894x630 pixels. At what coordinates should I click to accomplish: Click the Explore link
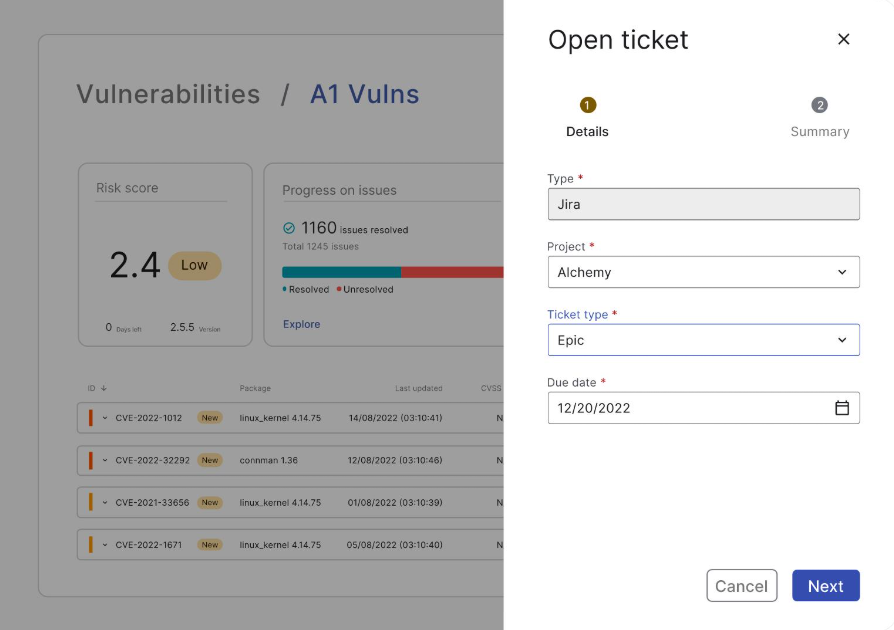coord(301,324)
